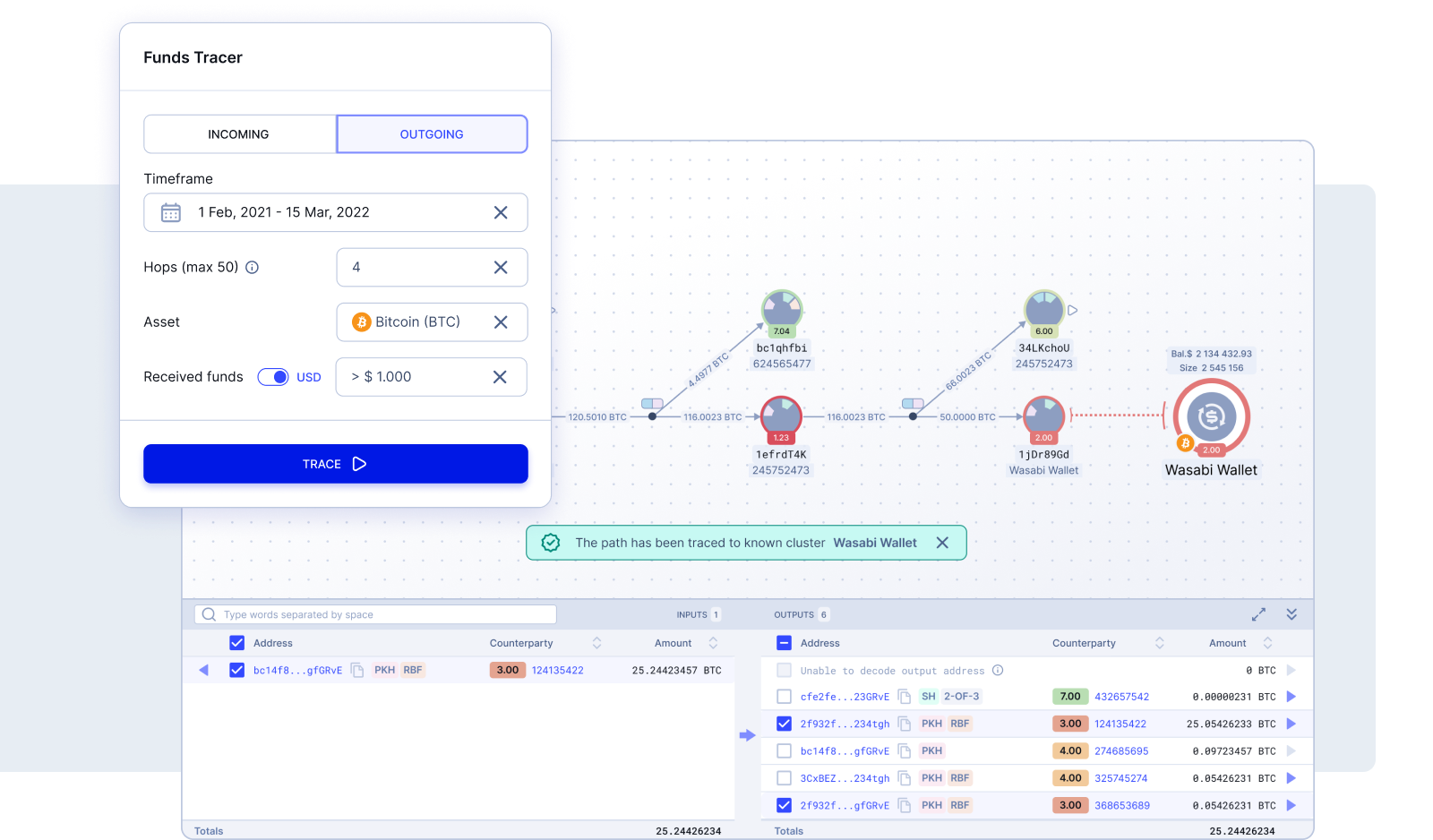Follow forward arrow on cfe2fe...23GRvE row
Viewport: 1433px width, 840px height.
[x=1291, y=697]
